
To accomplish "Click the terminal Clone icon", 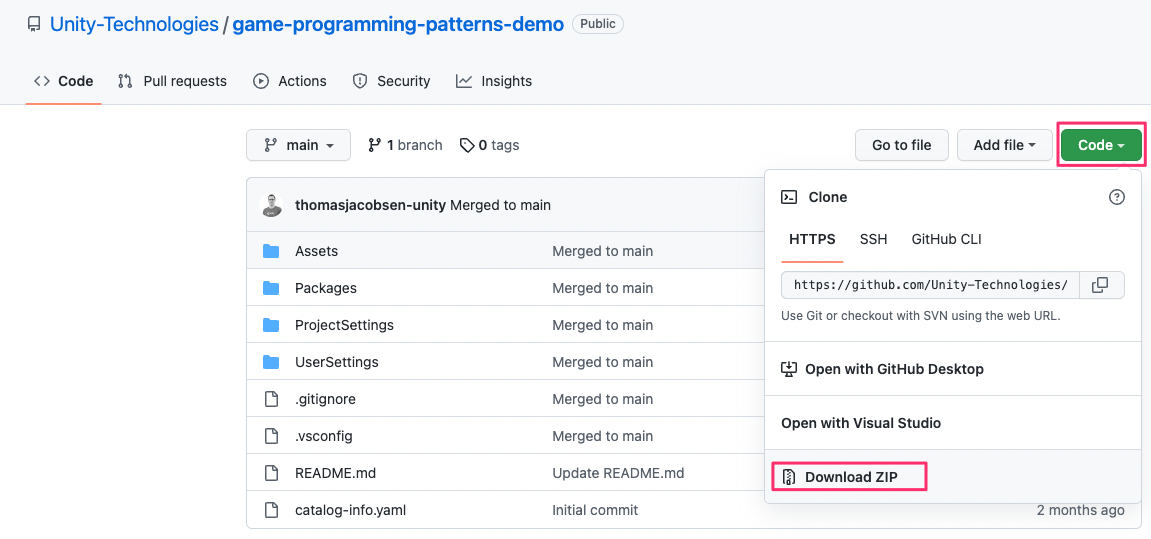I will [x=789, y=197].
